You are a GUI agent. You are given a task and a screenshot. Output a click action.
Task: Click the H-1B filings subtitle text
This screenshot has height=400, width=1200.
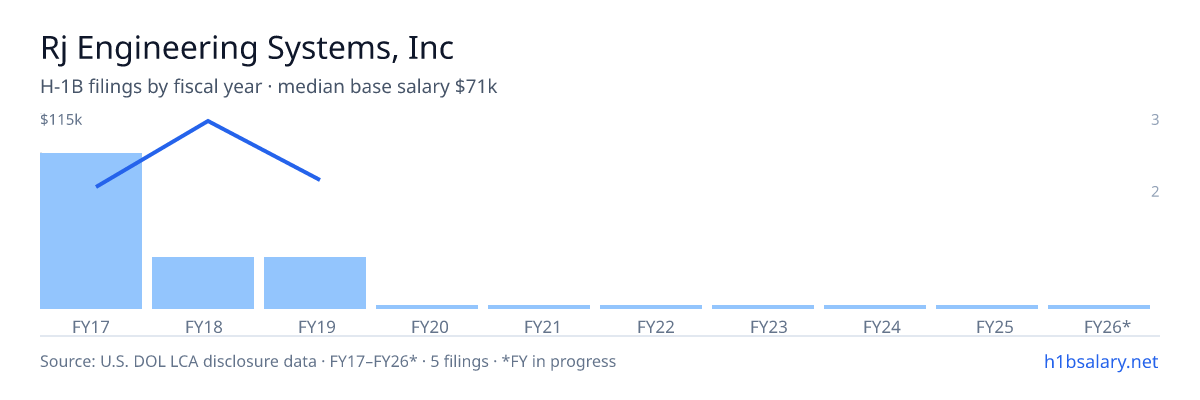(x=269, y=87)
